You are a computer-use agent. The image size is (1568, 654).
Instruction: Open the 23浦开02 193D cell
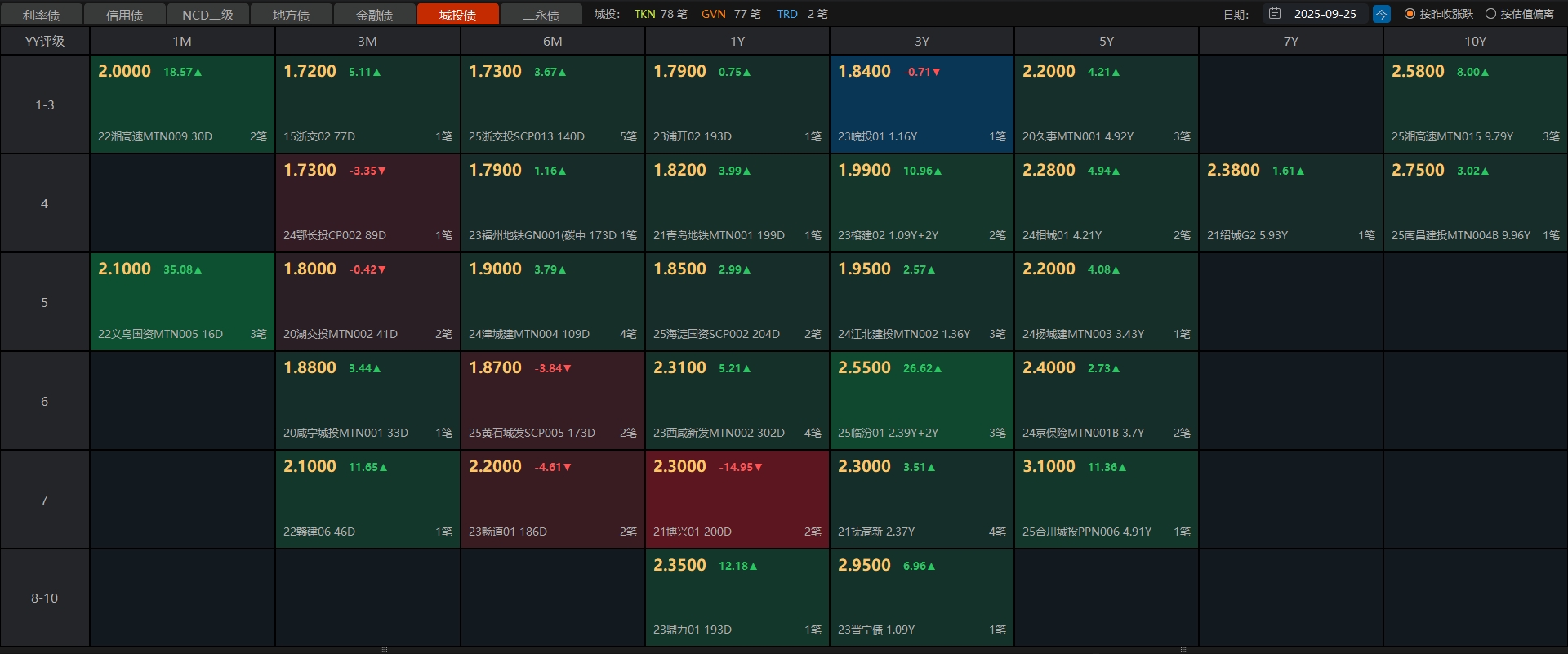[737, 105]
